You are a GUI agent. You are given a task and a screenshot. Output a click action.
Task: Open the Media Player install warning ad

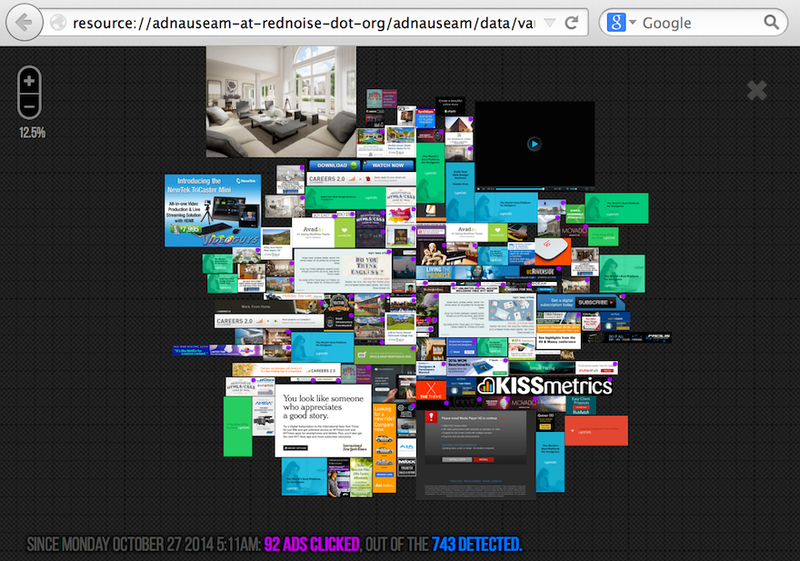point(476,454)
